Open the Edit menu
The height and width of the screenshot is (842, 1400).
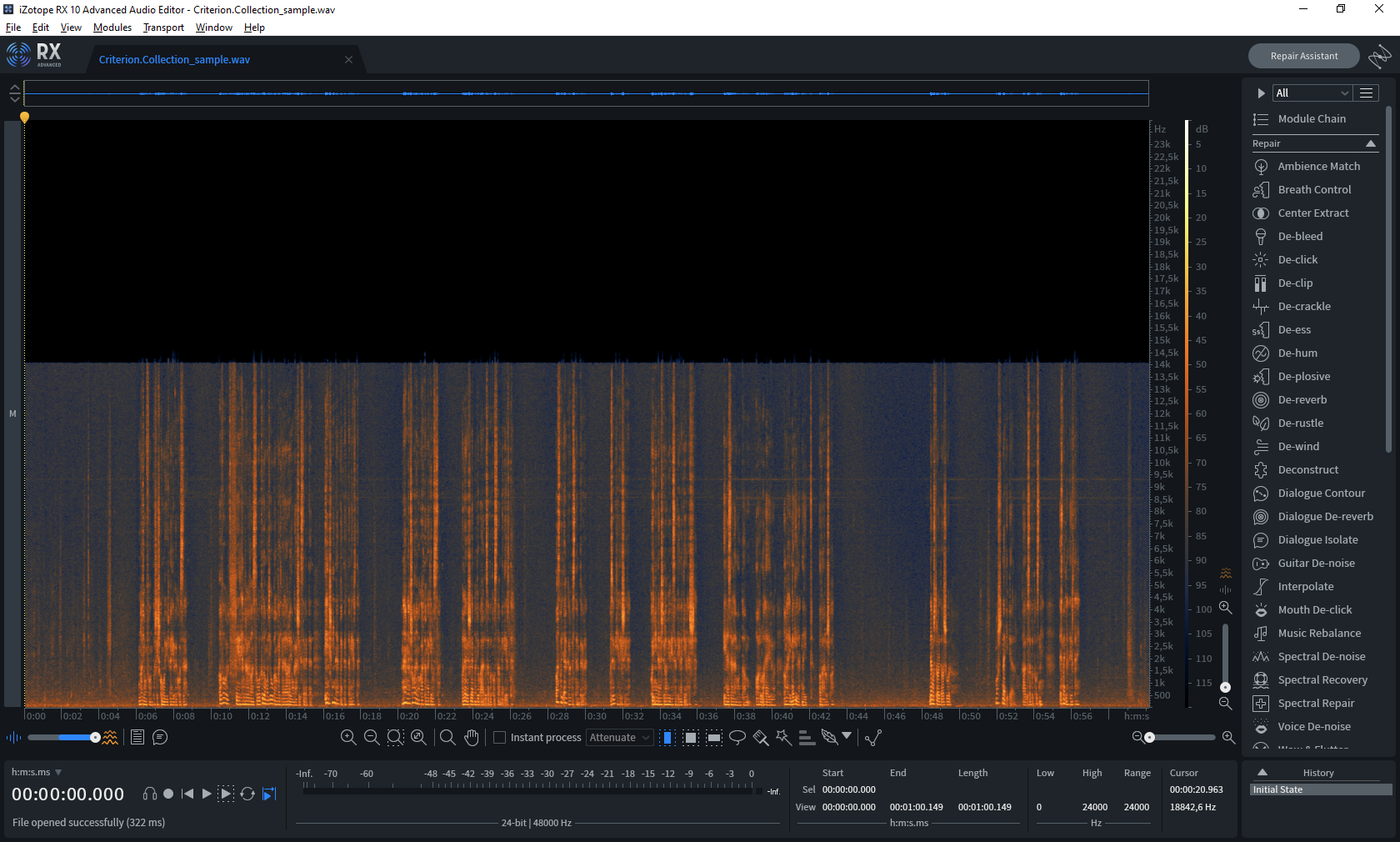click(x=41, y=27)
